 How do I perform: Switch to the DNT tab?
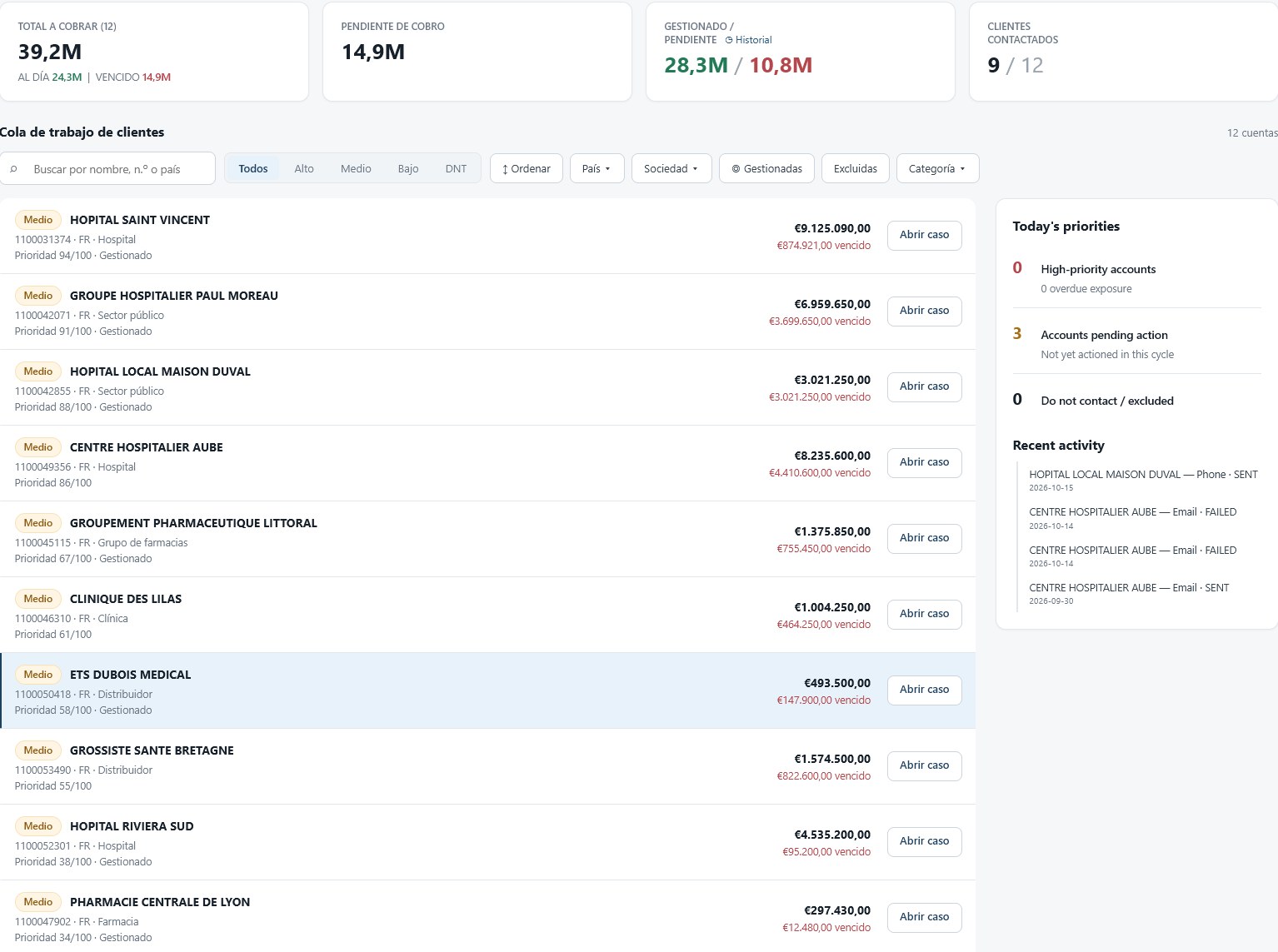(456, 168)
